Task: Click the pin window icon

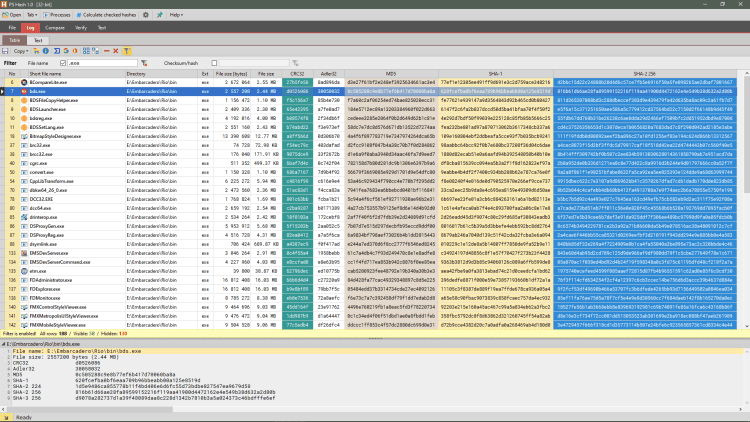Action: pos(160,15)
